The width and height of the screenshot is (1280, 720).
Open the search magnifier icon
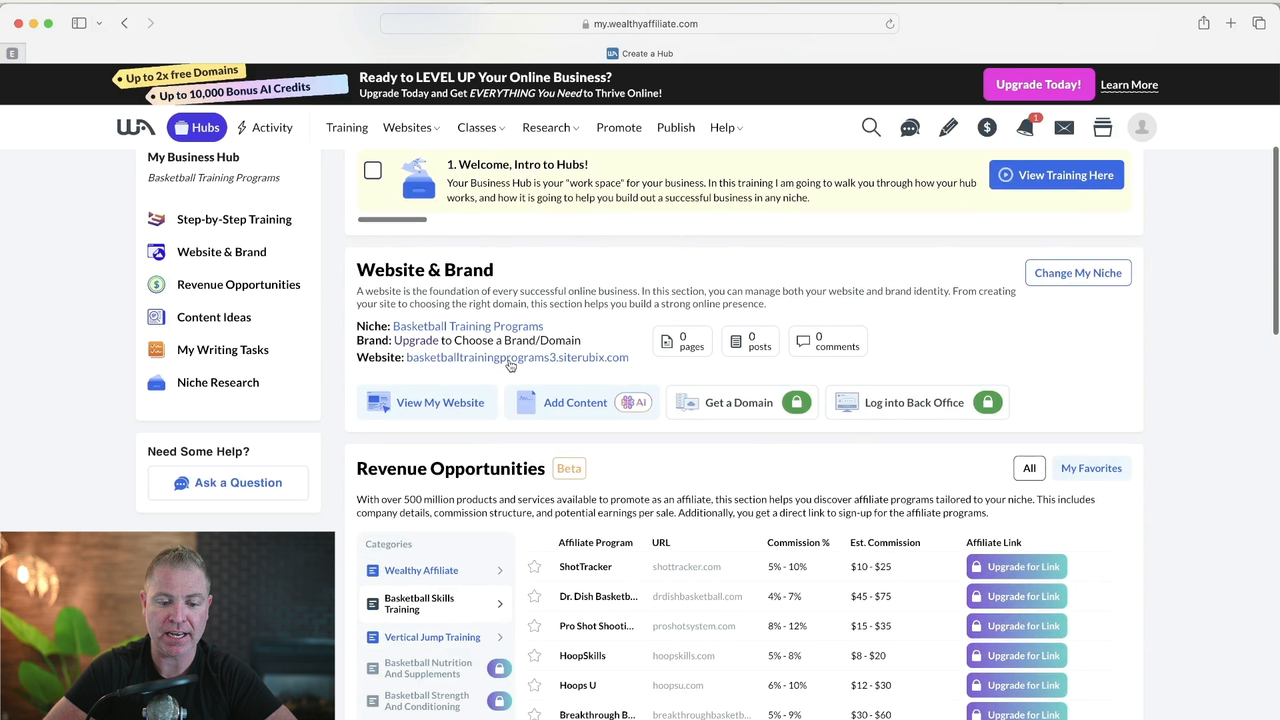[871, 127]
